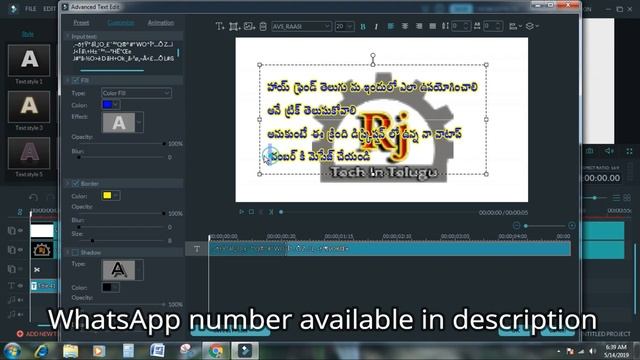Click the zoom in timeline icon
640x360 pixels.
(572, 226)
